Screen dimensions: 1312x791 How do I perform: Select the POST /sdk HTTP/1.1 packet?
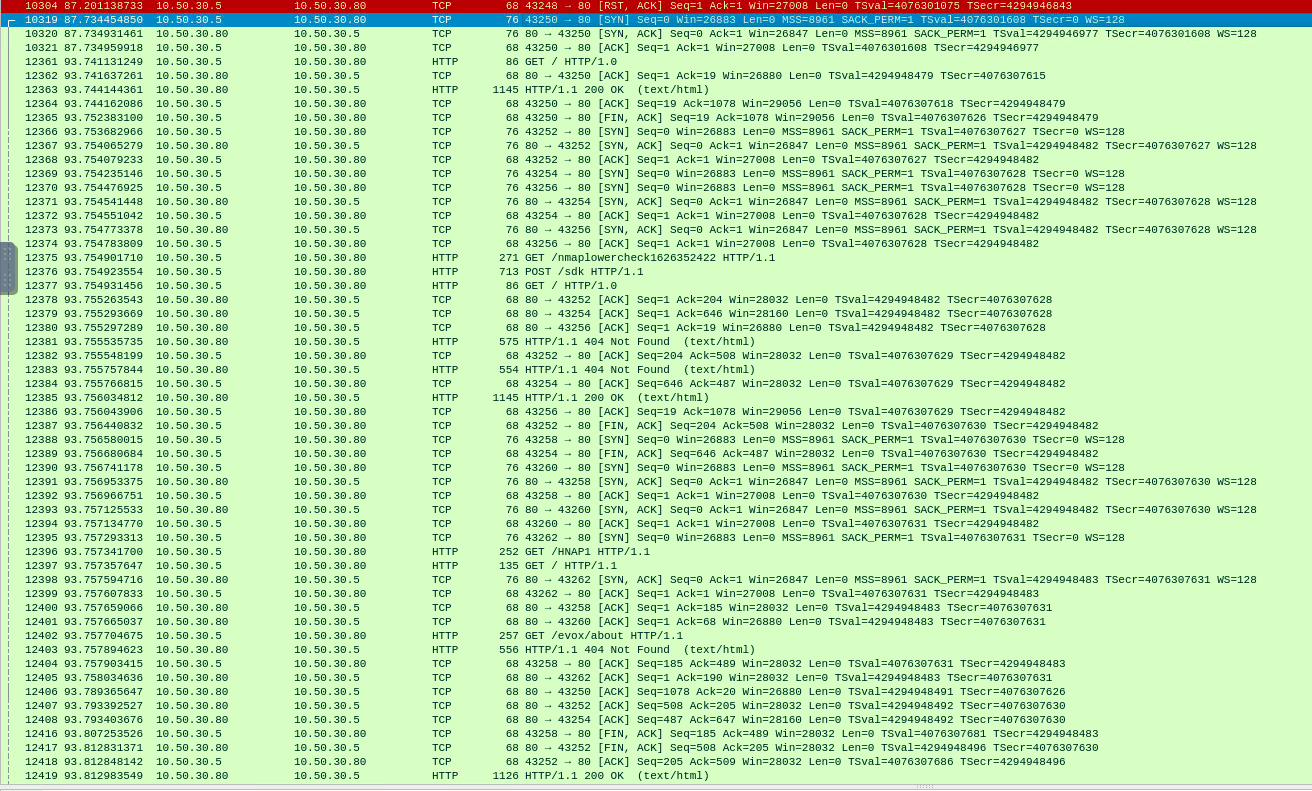(600, 272)
